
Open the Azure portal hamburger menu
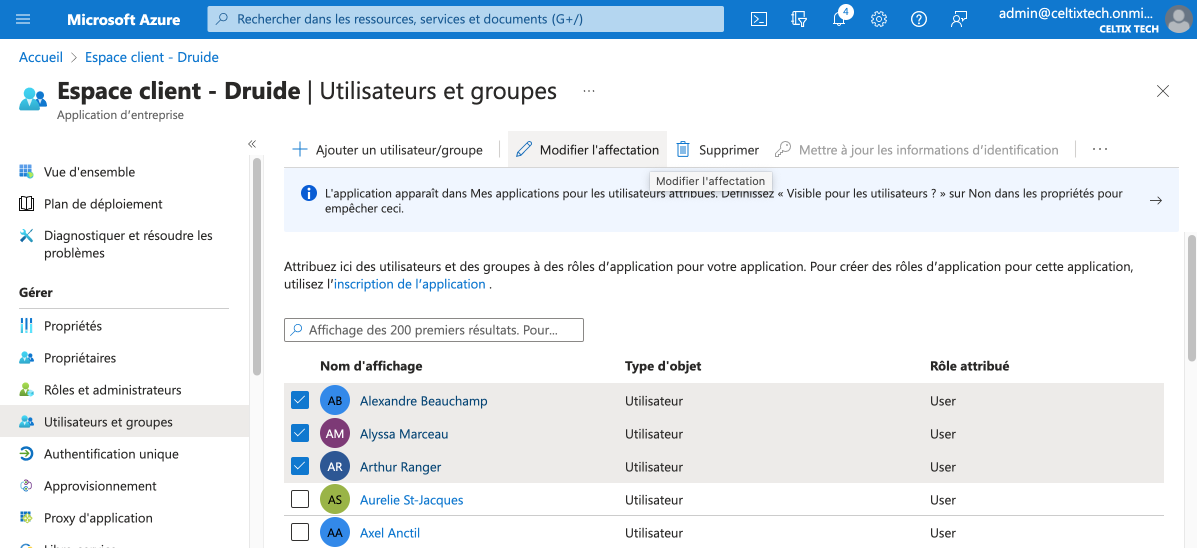[x=23, y=19]
